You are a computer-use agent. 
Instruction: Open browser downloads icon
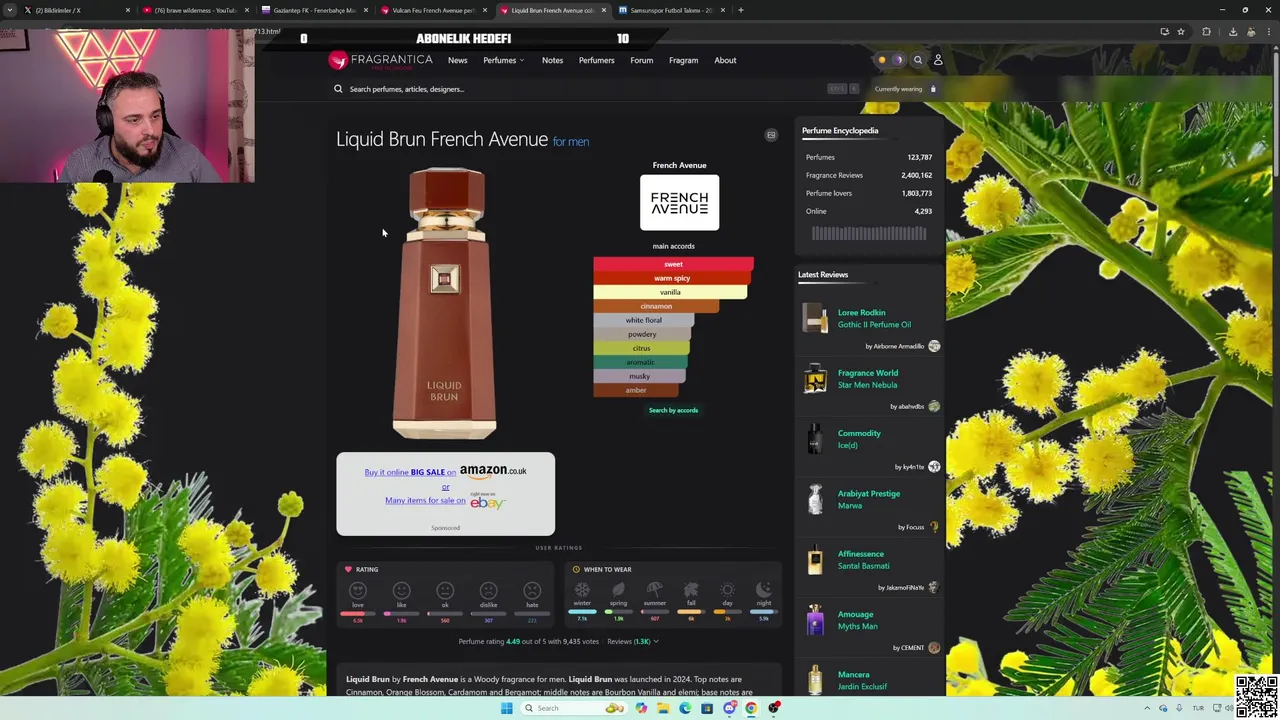point(1232,31)
